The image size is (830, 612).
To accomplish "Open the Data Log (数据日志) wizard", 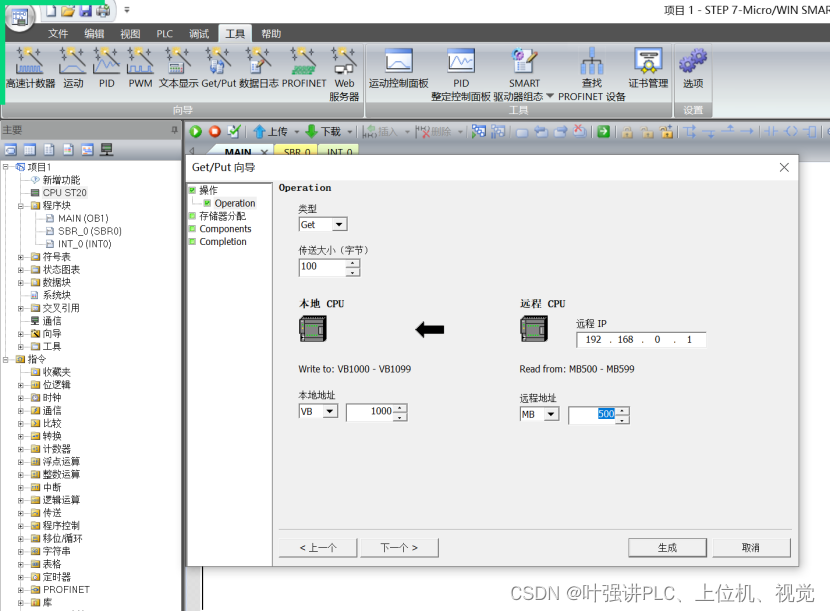I will click(x=258, y=67).
